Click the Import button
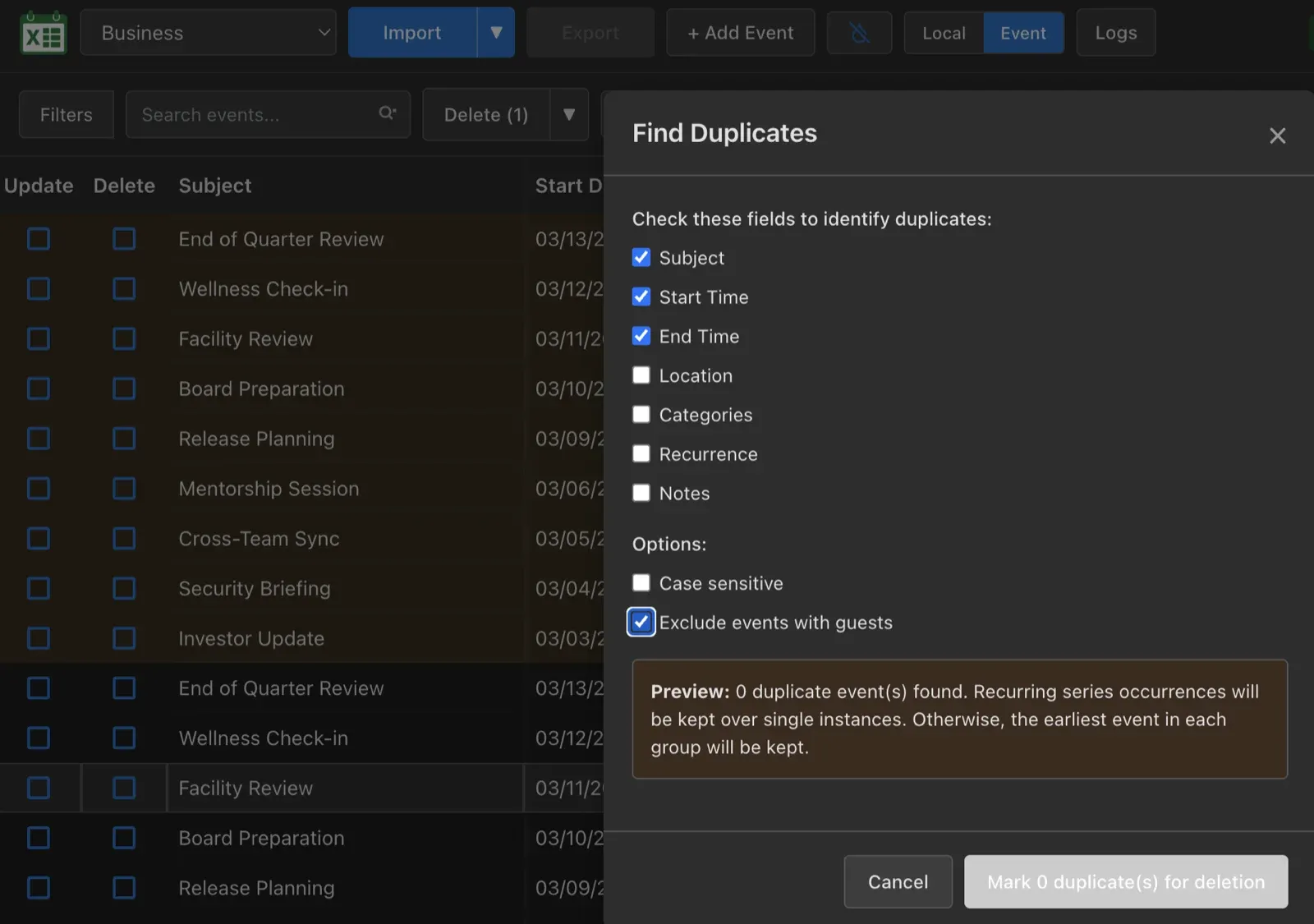The image size is (1314, 924). coord(412,33)
